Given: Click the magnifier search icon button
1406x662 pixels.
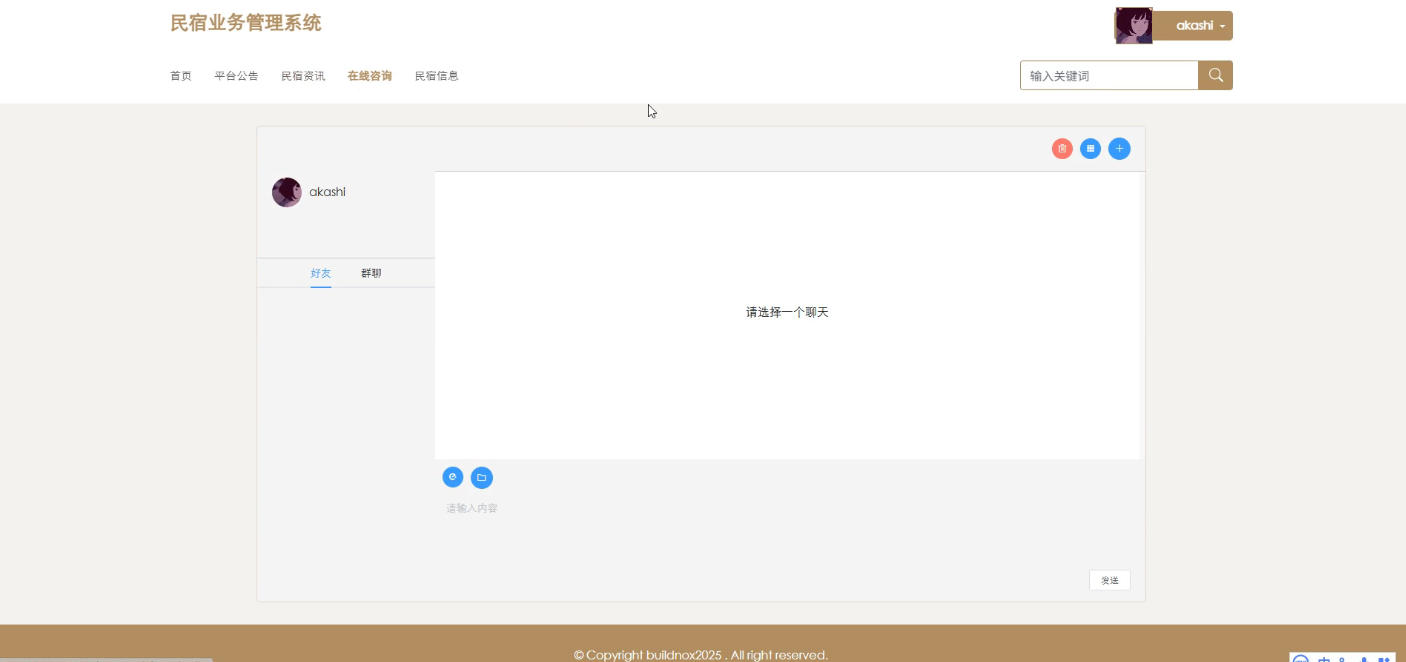Looking at the screenshot, I should 1215,76.
